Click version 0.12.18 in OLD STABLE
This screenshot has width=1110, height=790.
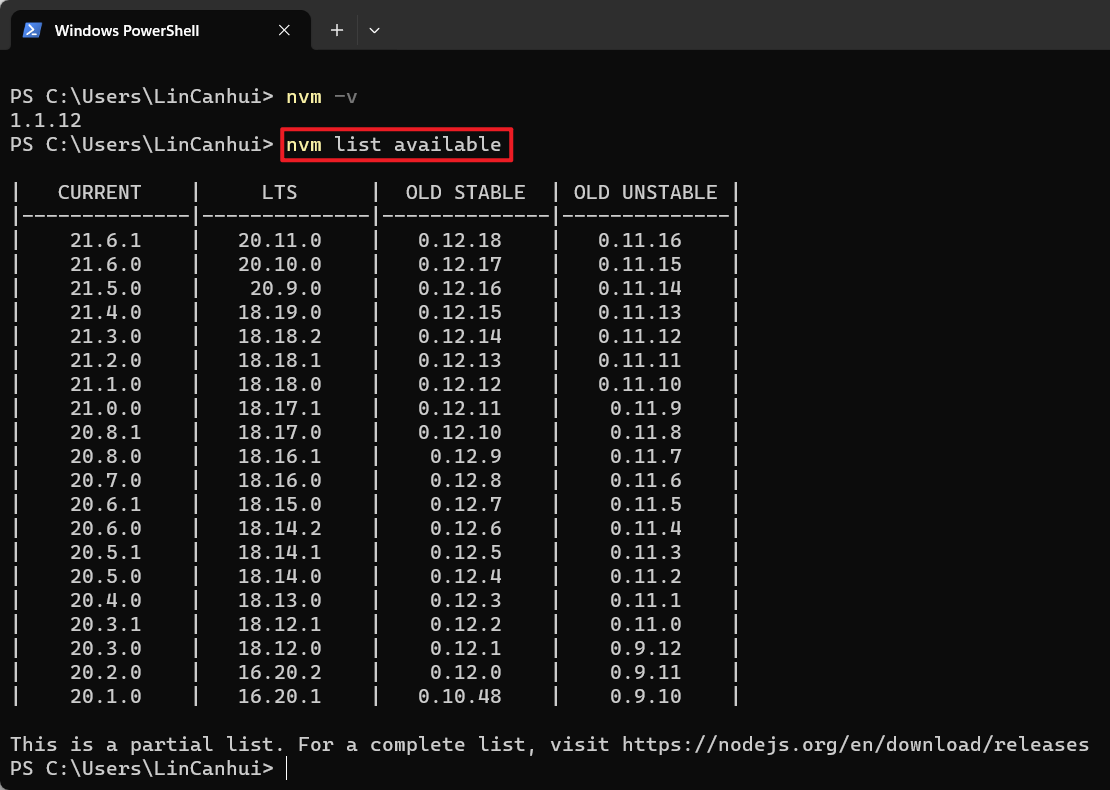coord(459,240)
